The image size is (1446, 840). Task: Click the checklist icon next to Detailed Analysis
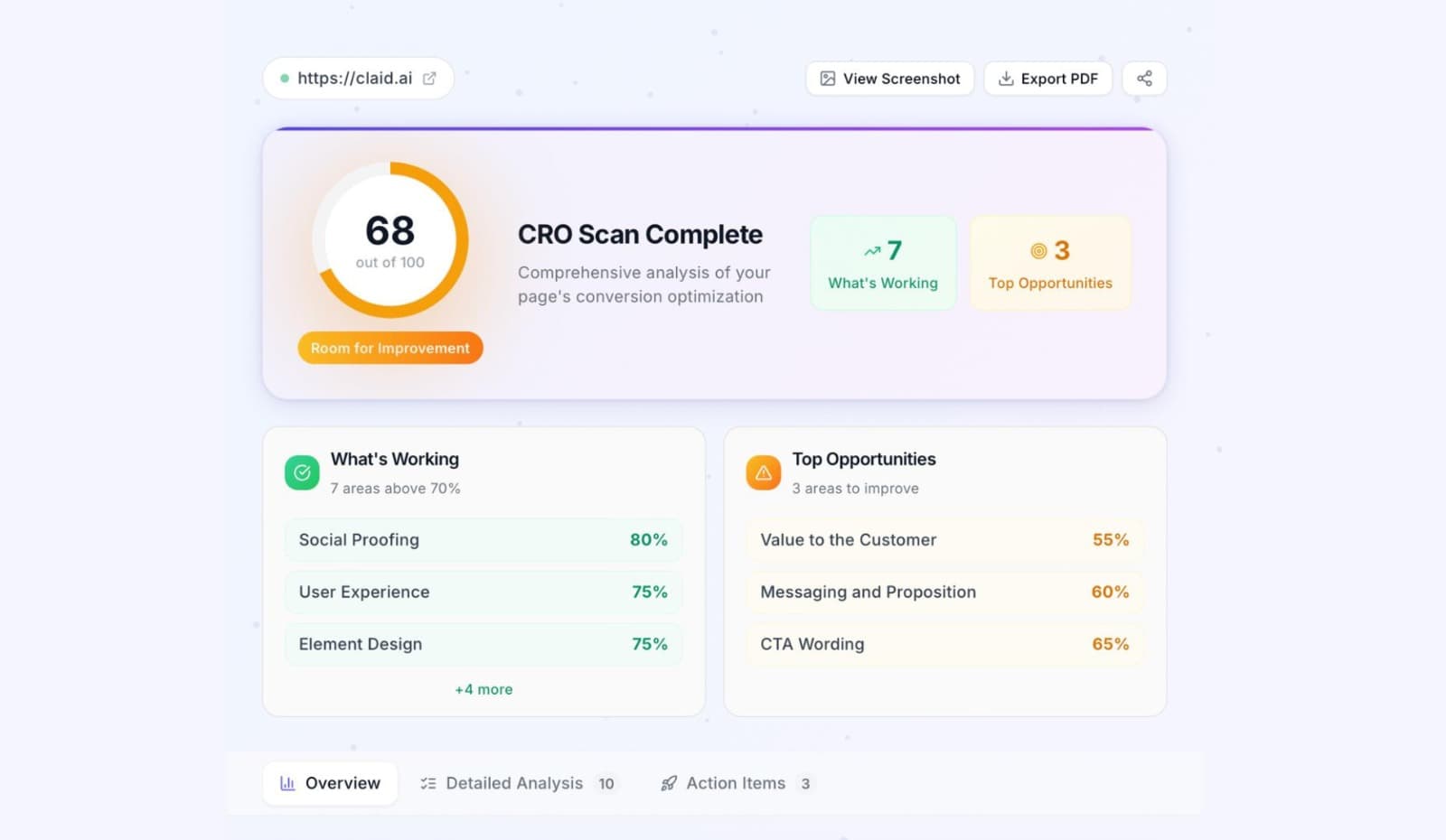[427, 783]
